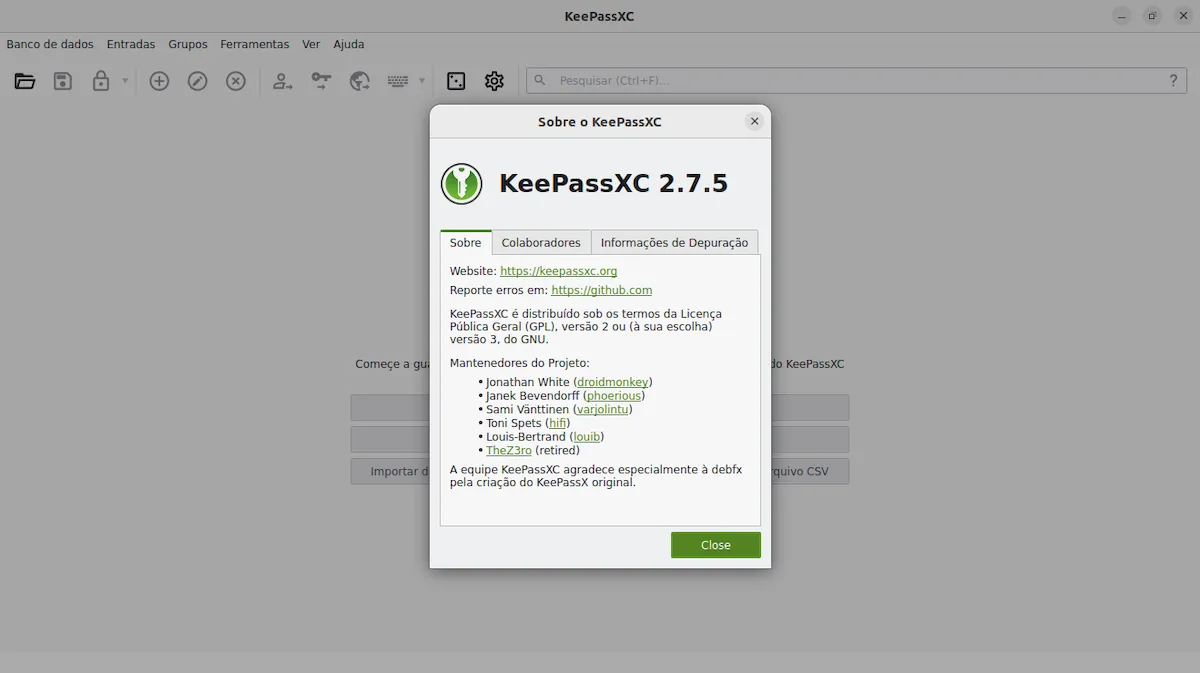Viewport: 1200px width, 673px height.
Task: Follow the hifi profile link
Action: pyautogui.click(x=558, y=423)
